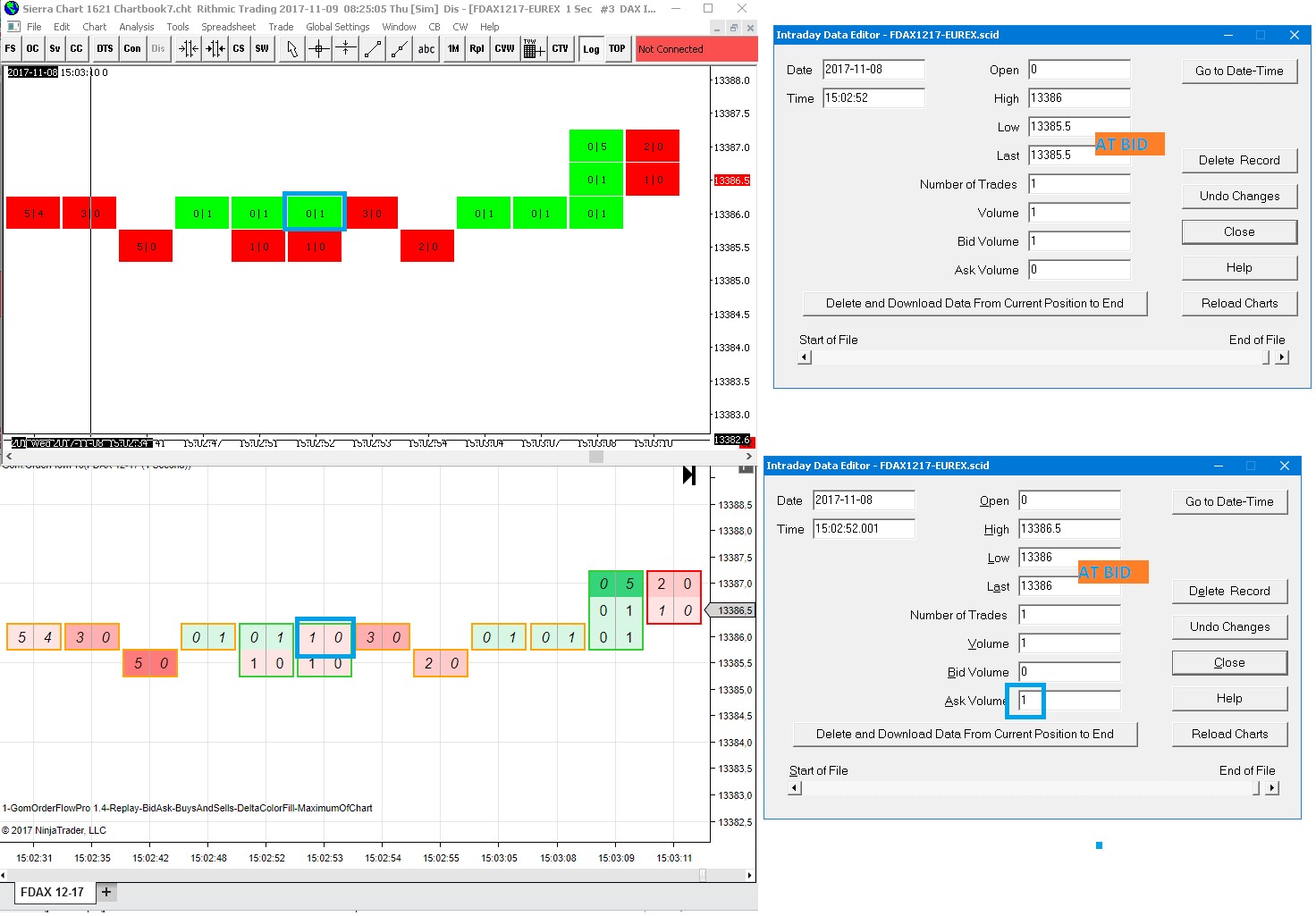This screenshot has height=916, width=1316.
Task: Click the High field showing 13386.5
Action: pyautogui.click(x=1069, y=529)
